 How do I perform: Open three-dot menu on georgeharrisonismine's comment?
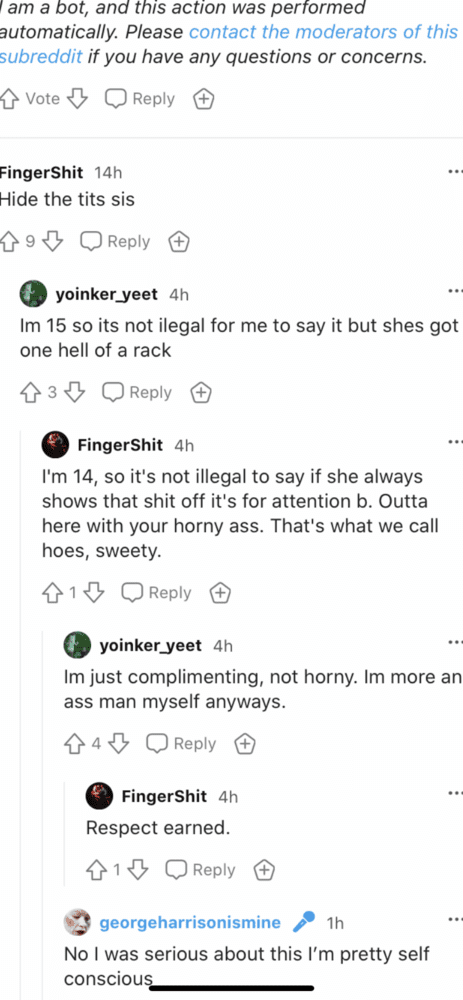point(455,920)
